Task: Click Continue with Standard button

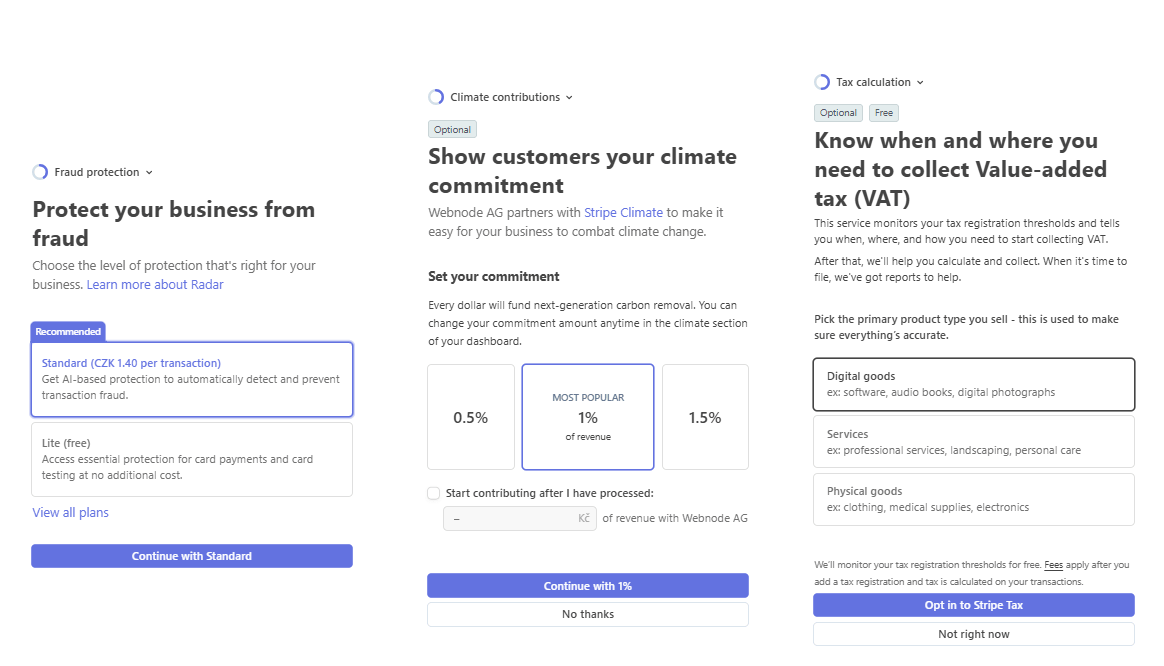Action: pyautogui.click(x=192, y=556)
